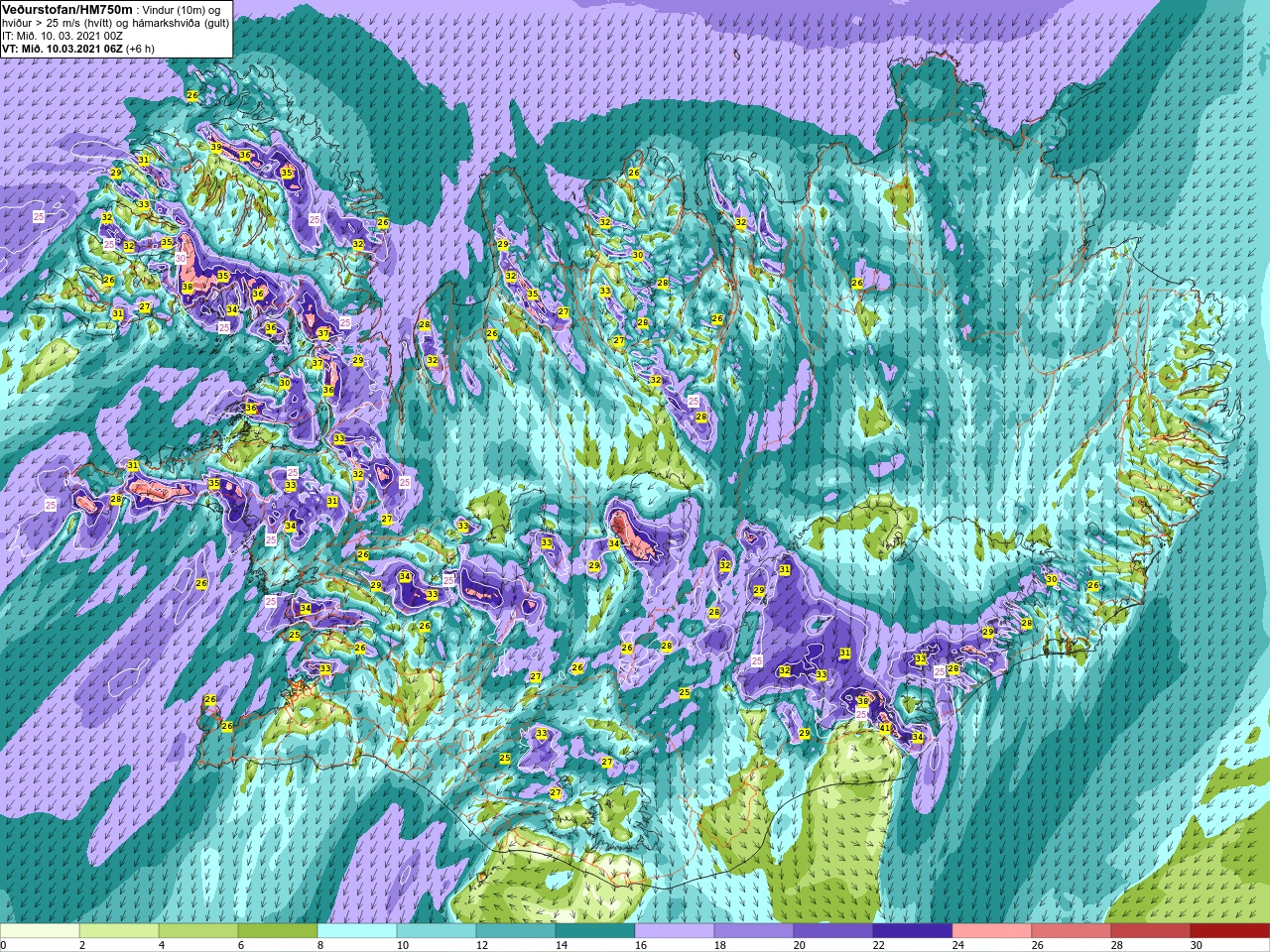Select the 18–20 m/s violet legend swatch
Image resolution: width=1270 pixels, height=952 pixels.
[754, 931]
